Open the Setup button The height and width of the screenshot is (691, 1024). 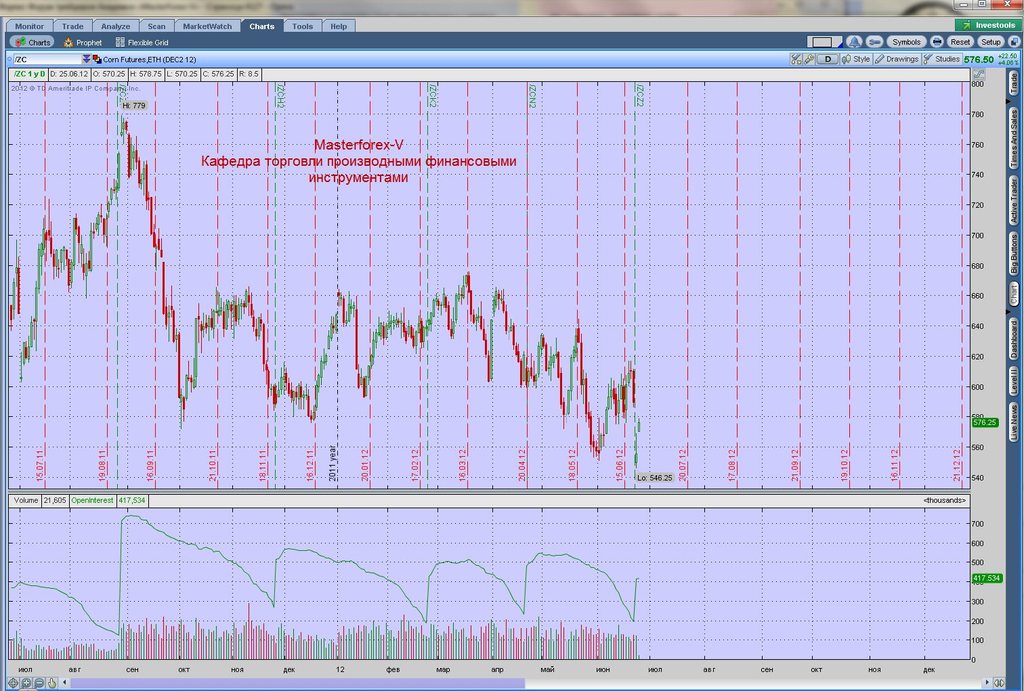991,42
